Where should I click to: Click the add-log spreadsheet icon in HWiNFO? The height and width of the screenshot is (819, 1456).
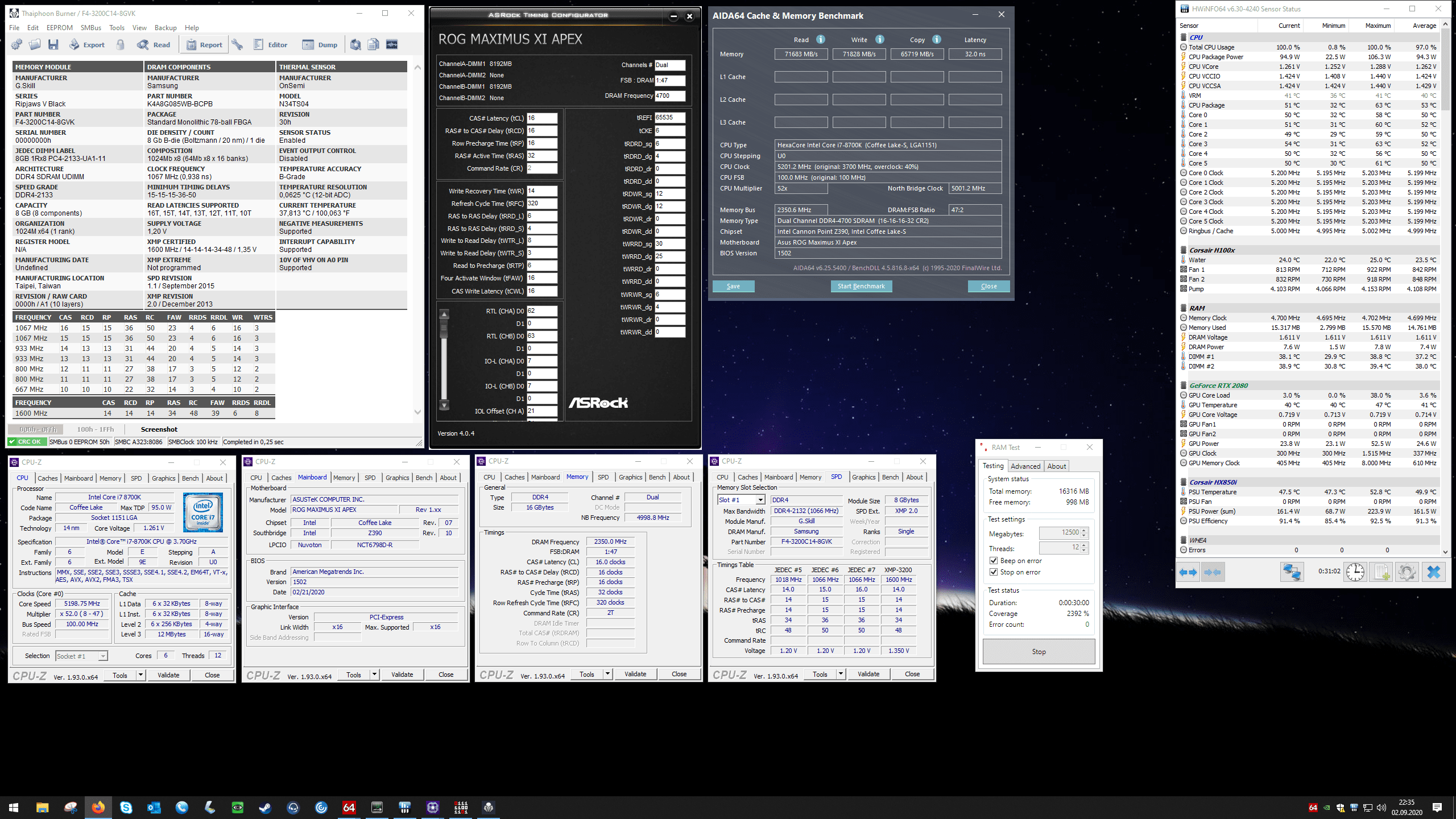click(x=1381, y=572)
